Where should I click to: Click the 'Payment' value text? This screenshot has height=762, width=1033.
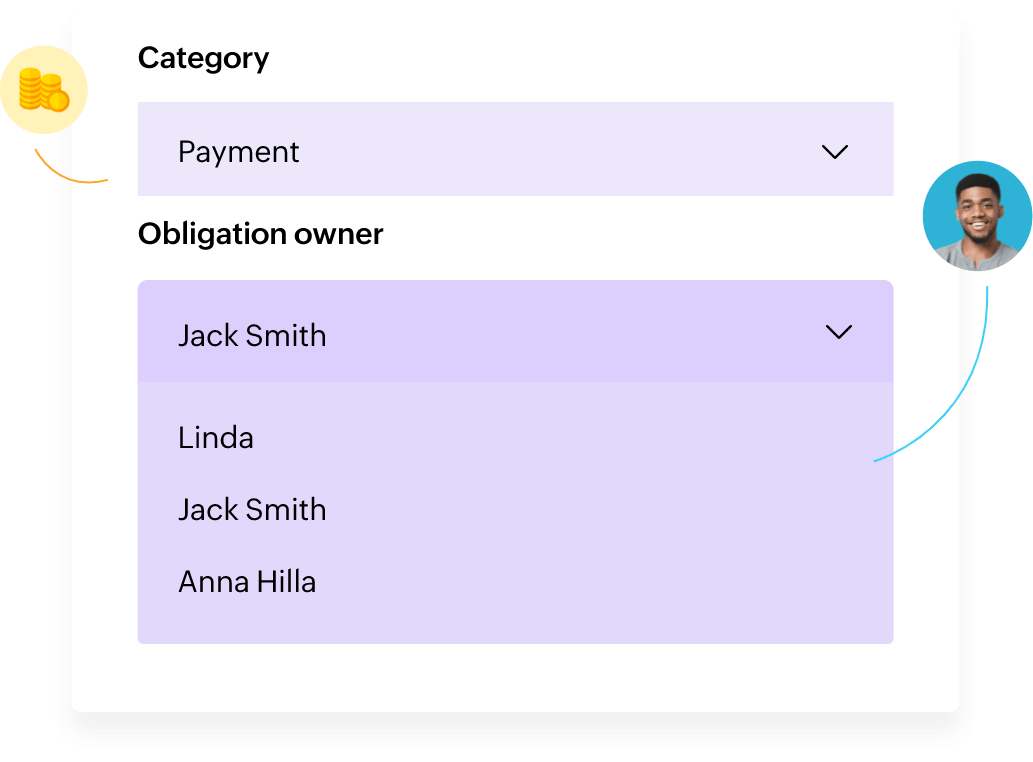pyautogui.click(x=238, y=152)
